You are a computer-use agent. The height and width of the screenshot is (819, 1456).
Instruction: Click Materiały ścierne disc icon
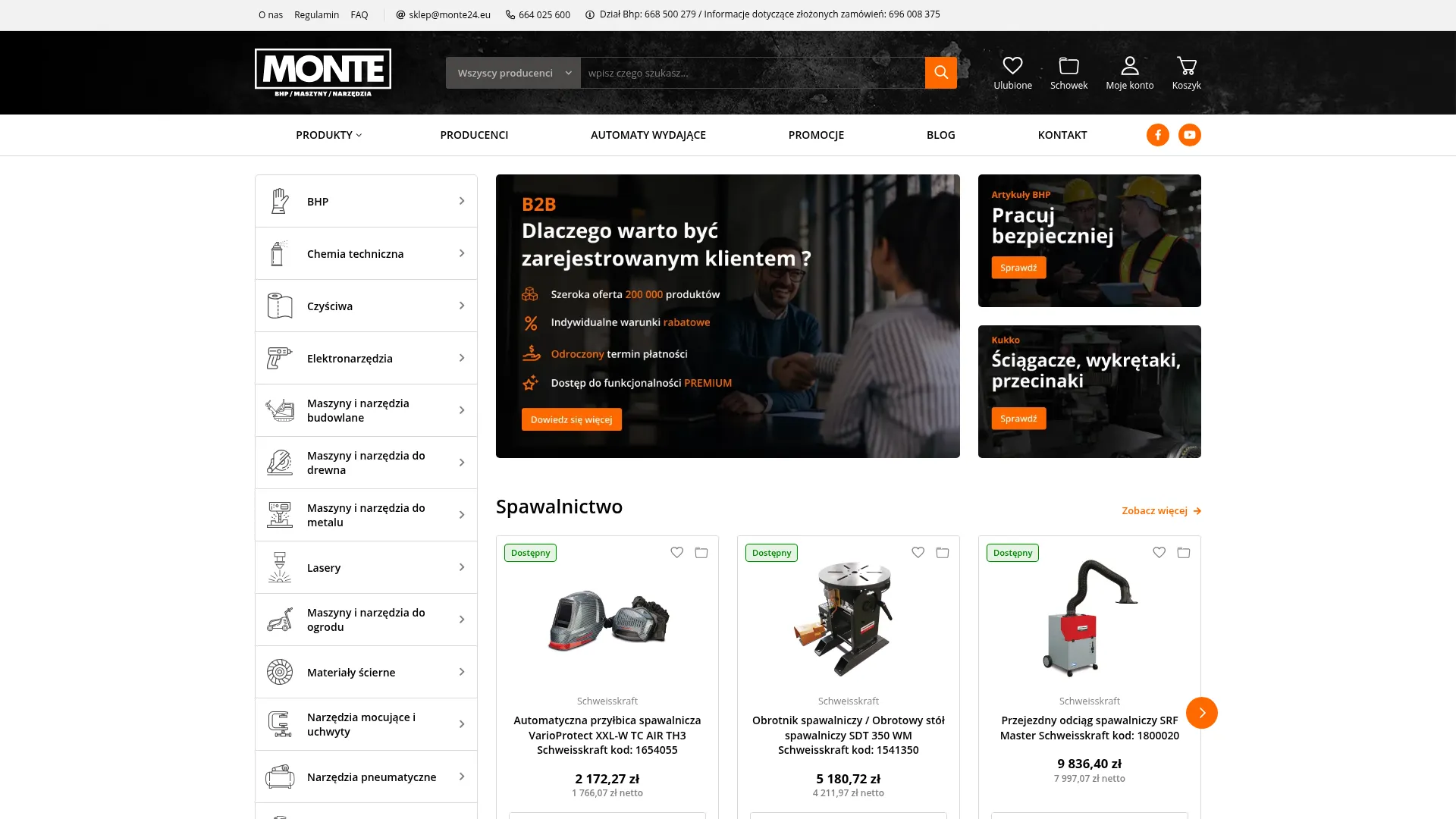(280, 672)
